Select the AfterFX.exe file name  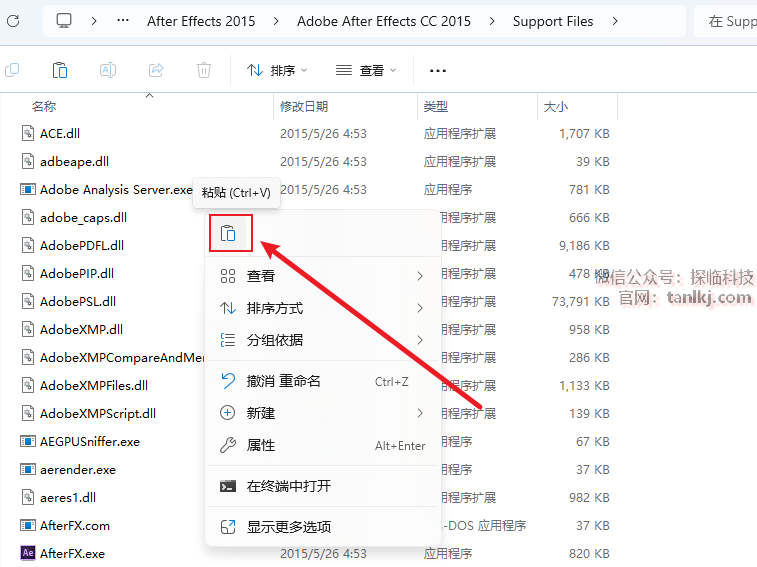(x=72, y=553)
